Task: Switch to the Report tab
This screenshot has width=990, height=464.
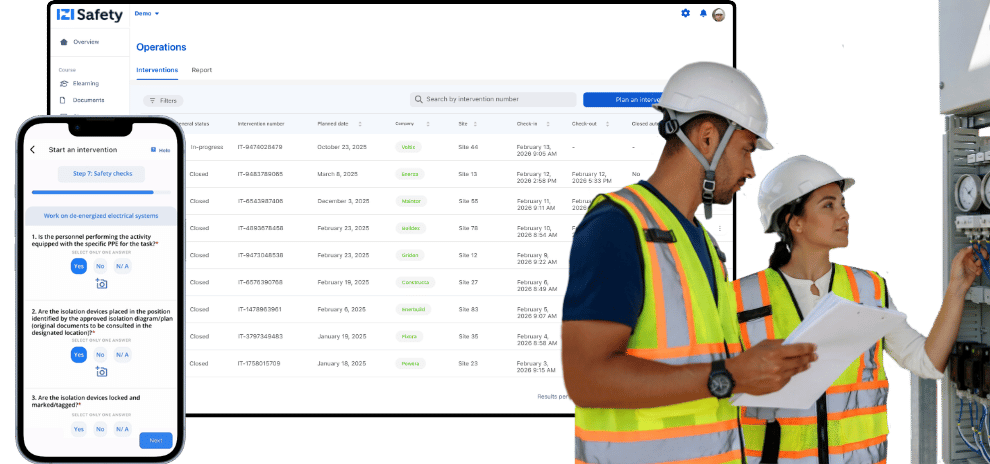Action: pyautogui.click(x=201, y=70)
